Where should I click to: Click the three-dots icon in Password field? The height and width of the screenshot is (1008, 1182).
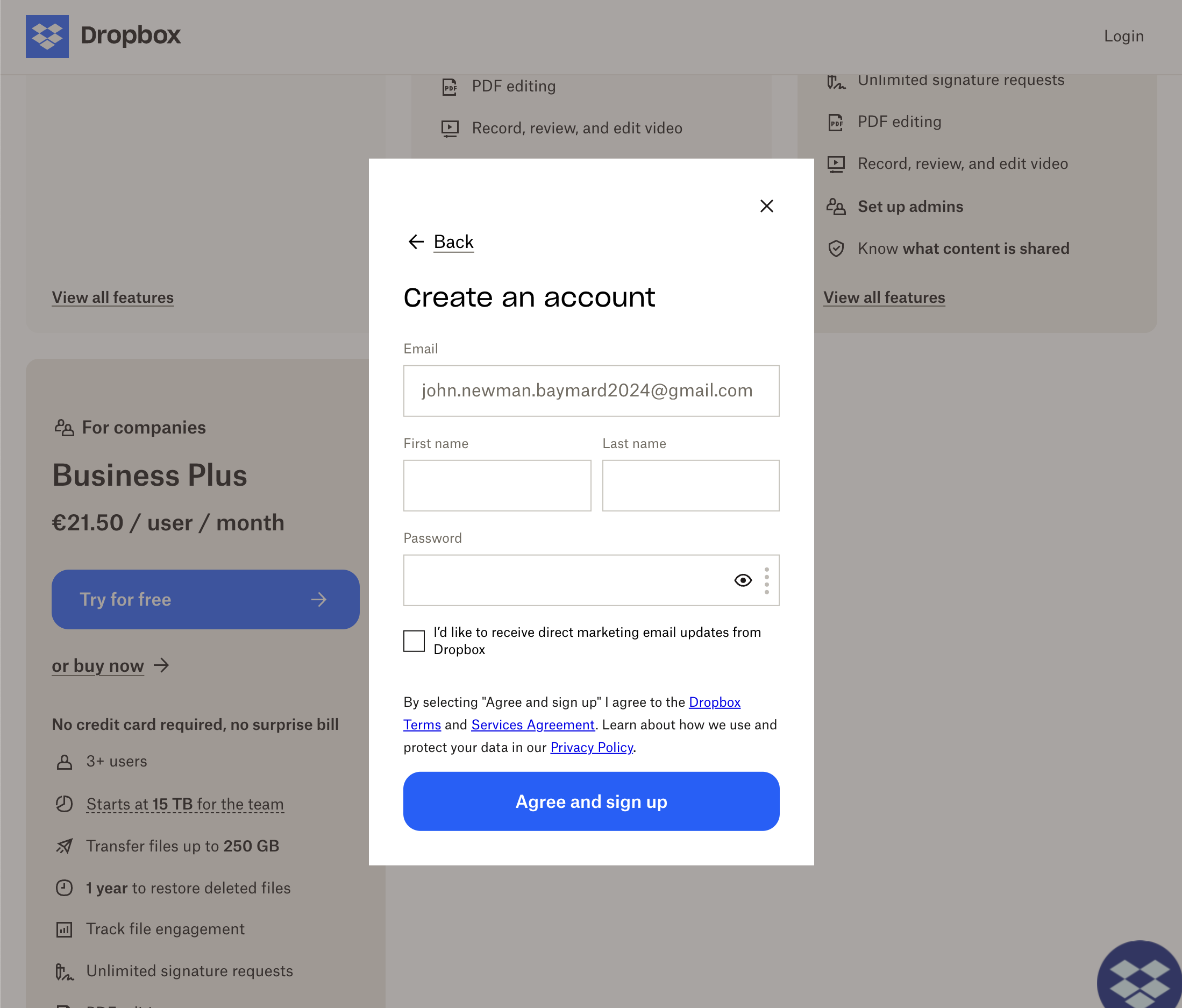coord(766,580)
